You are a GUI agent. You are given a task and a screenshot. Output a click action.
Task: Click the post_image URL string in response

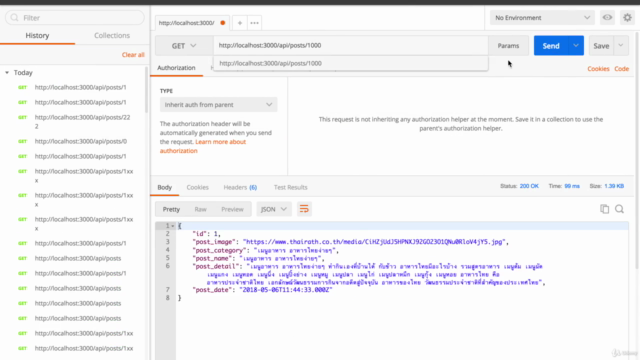coord(374,242)
